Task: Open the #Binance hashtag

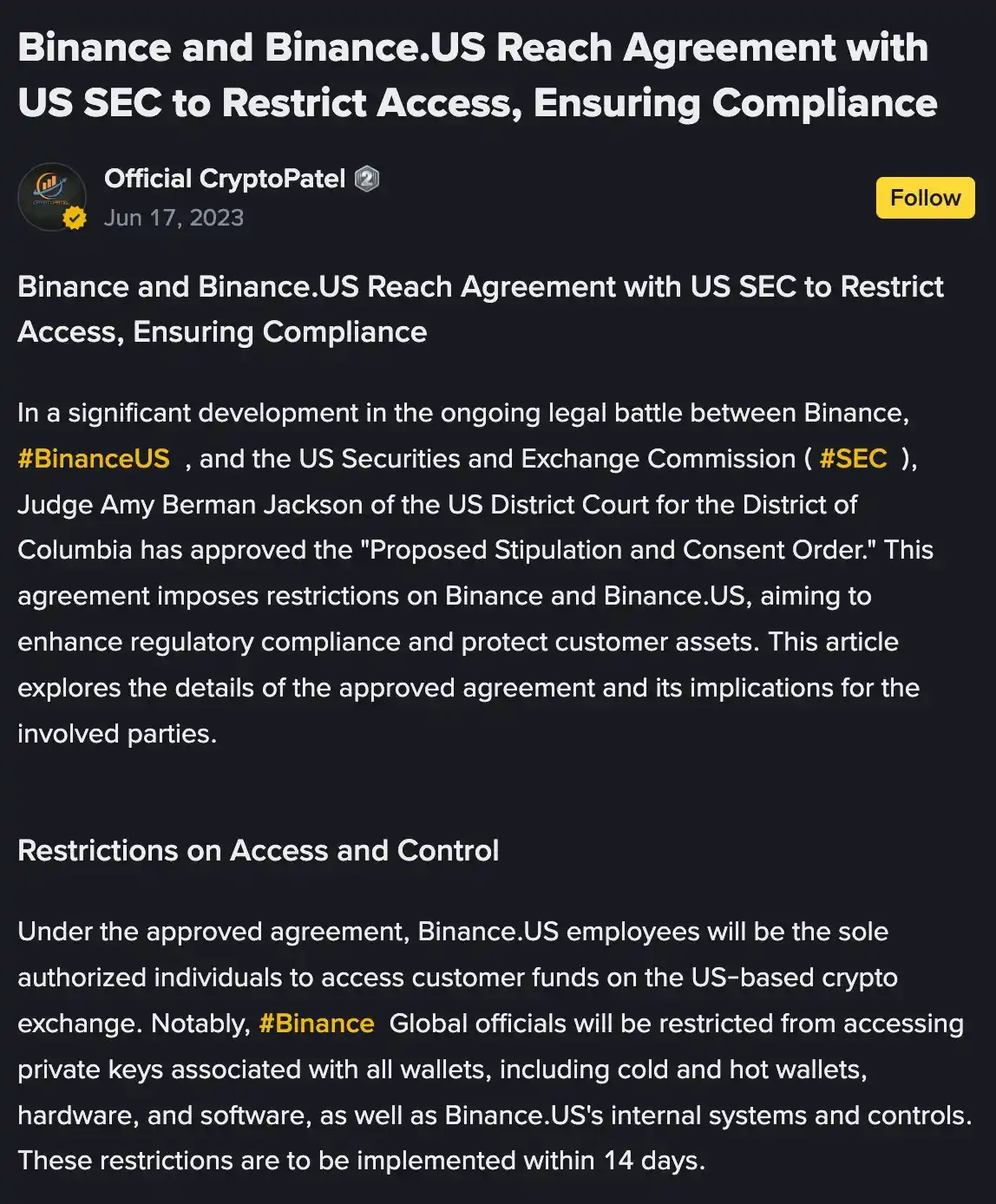Action: coord(316,1024)
